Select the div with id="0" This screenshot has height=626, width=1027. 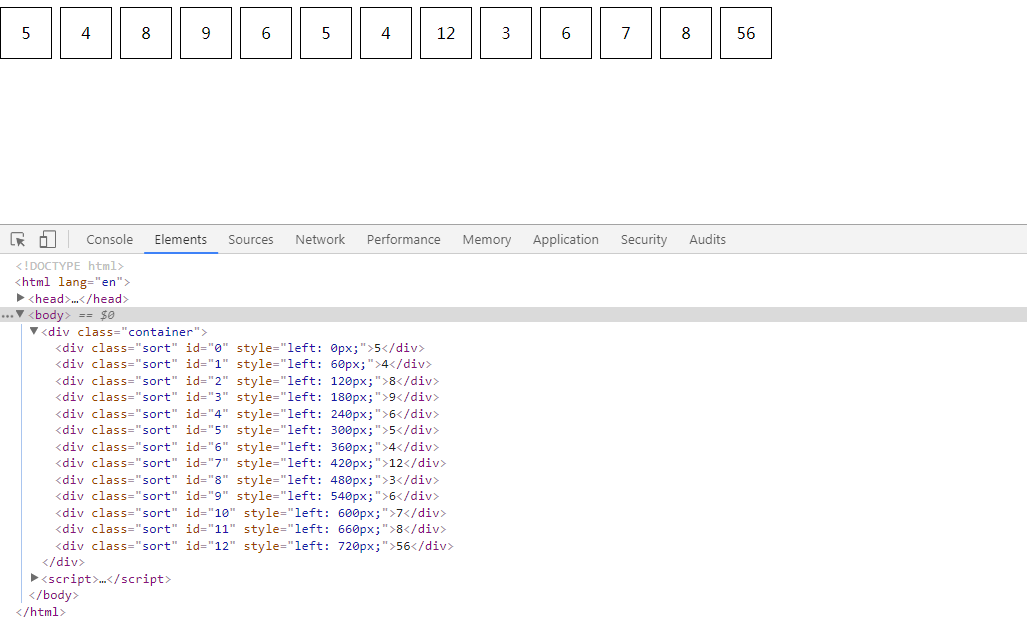click(240, 348)
